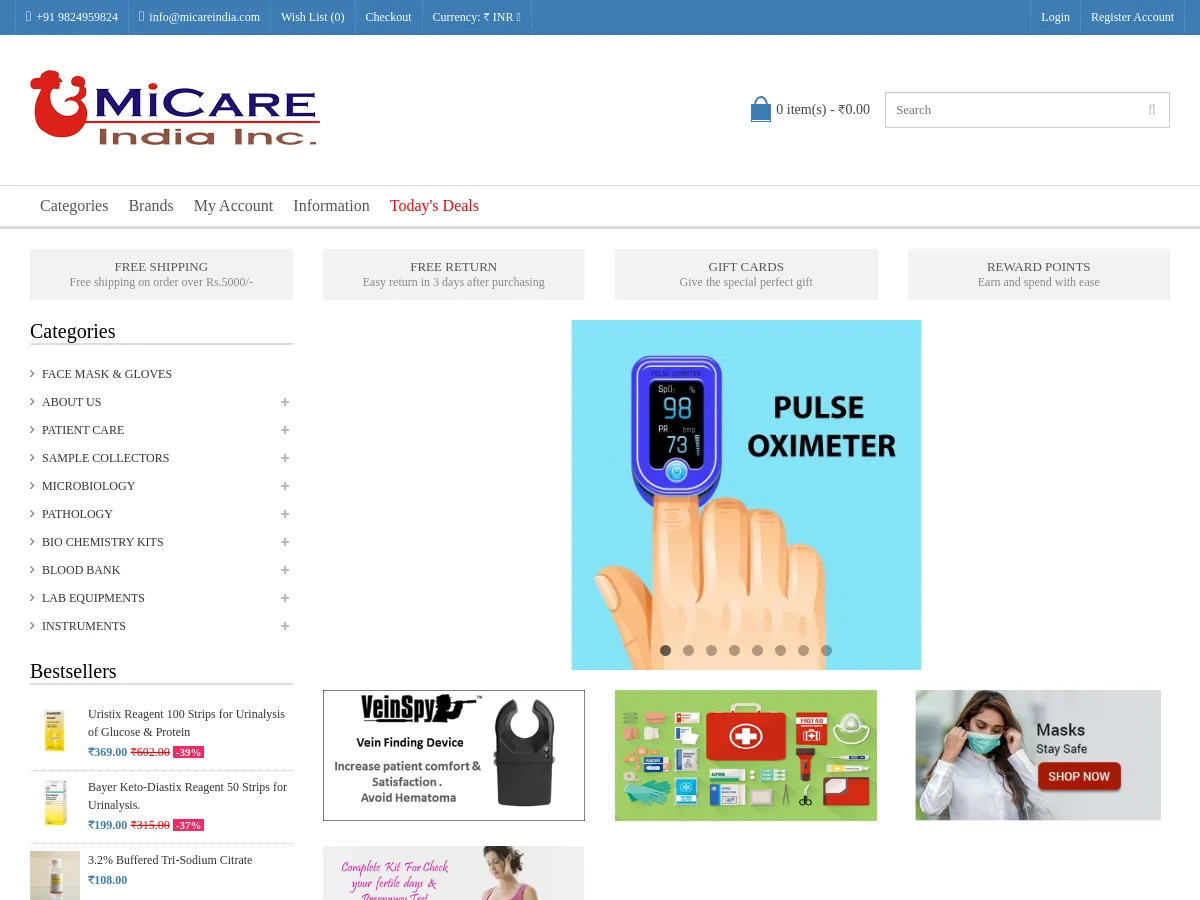The image size is (1200, 900).
Task: Open 3.2% Buffered Tri-Sodium Citrate link
Action: (170, 860)
